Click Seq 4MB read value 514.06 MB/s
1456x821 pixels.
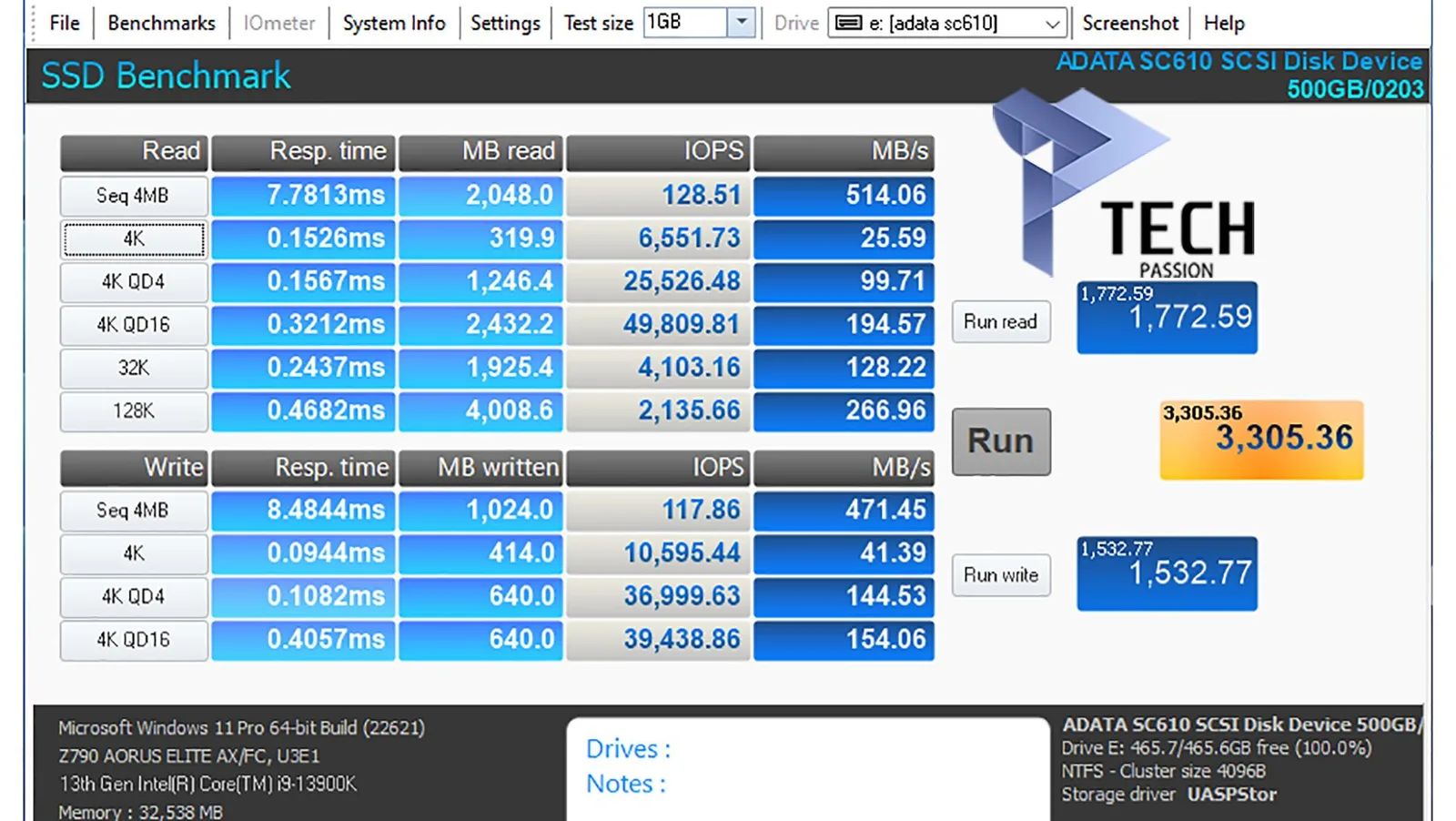844,196
